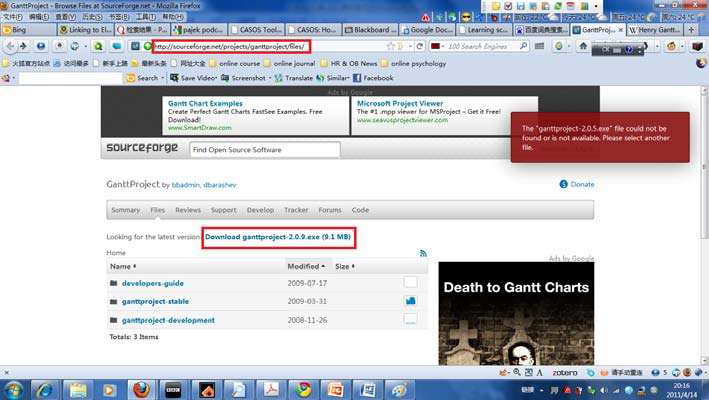
Task: Click Download ganttproject-2.0.9.exe link
Action: point(277,237)
